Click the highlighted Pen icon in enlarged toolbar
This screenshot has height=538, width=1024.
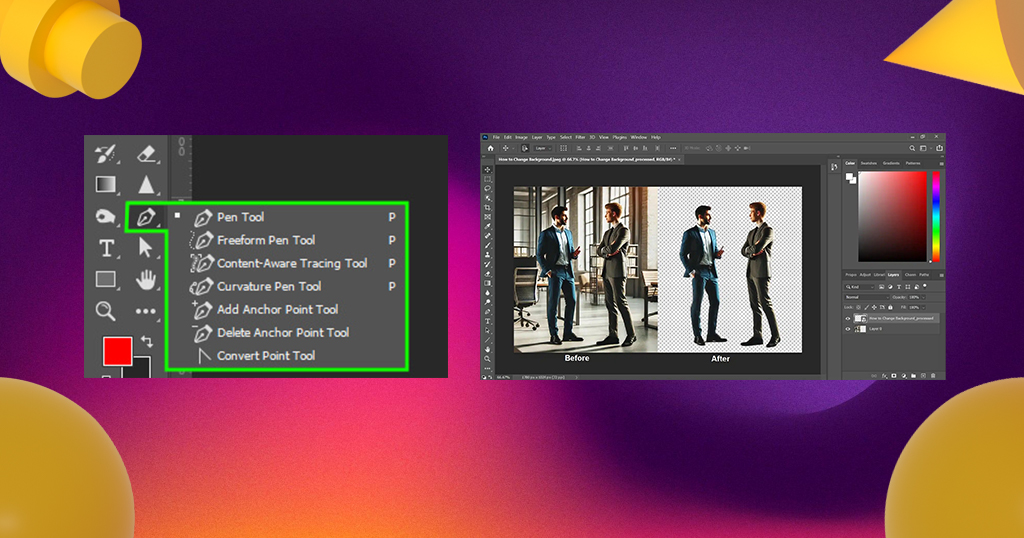(146, 217)
